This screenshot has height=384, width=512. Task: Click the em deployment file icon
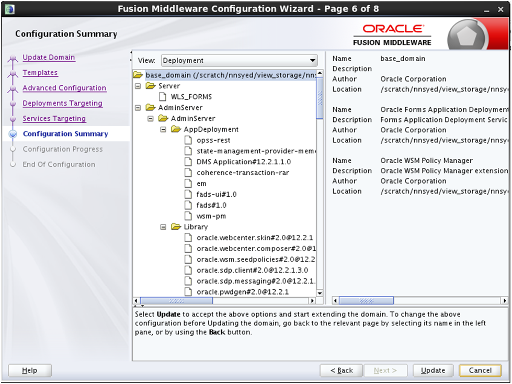[188, 184]
